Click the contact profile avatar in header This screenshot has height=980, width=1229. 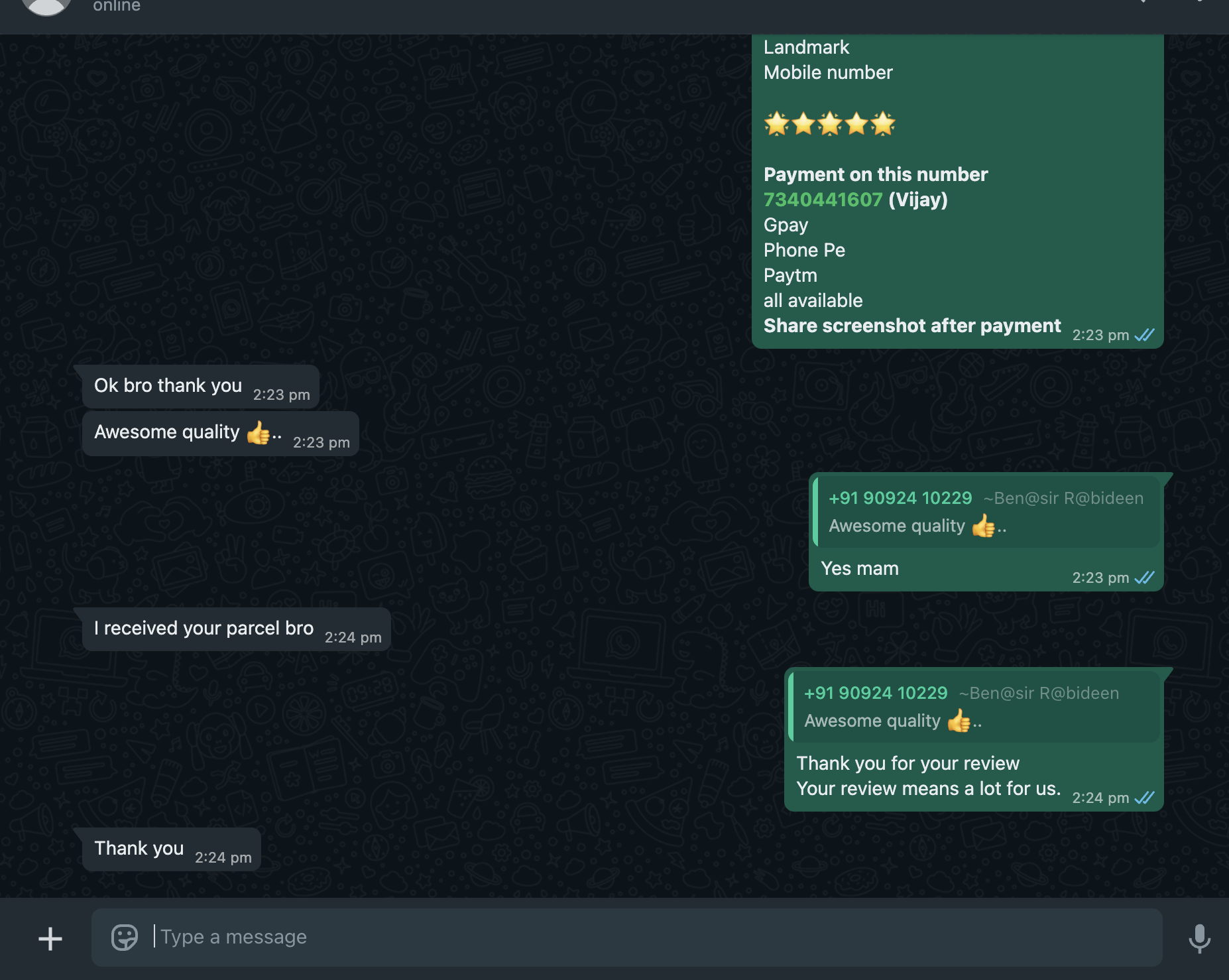(x=46, y=5)
